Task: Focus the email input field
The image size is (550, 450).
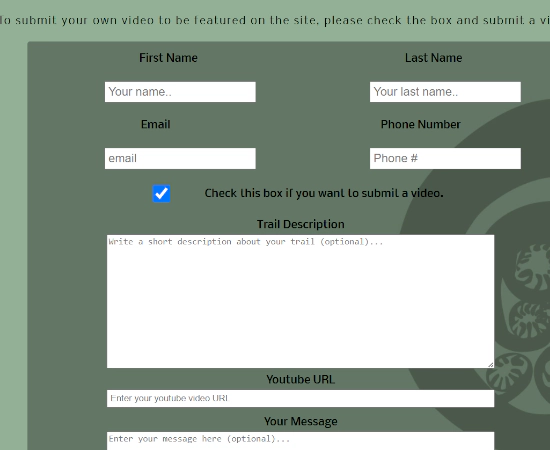Action: click(x=180, y=158)
